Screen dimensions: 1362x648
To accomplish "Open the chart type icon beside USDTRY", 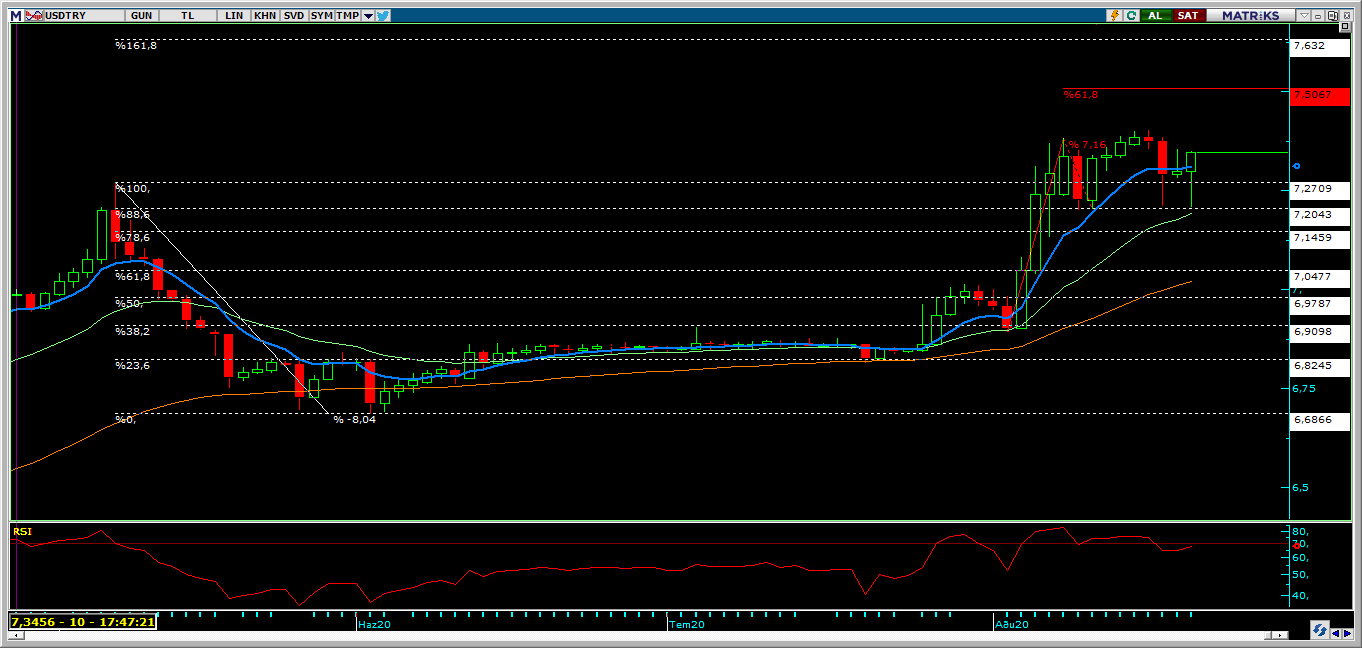I will click(33, 16).
